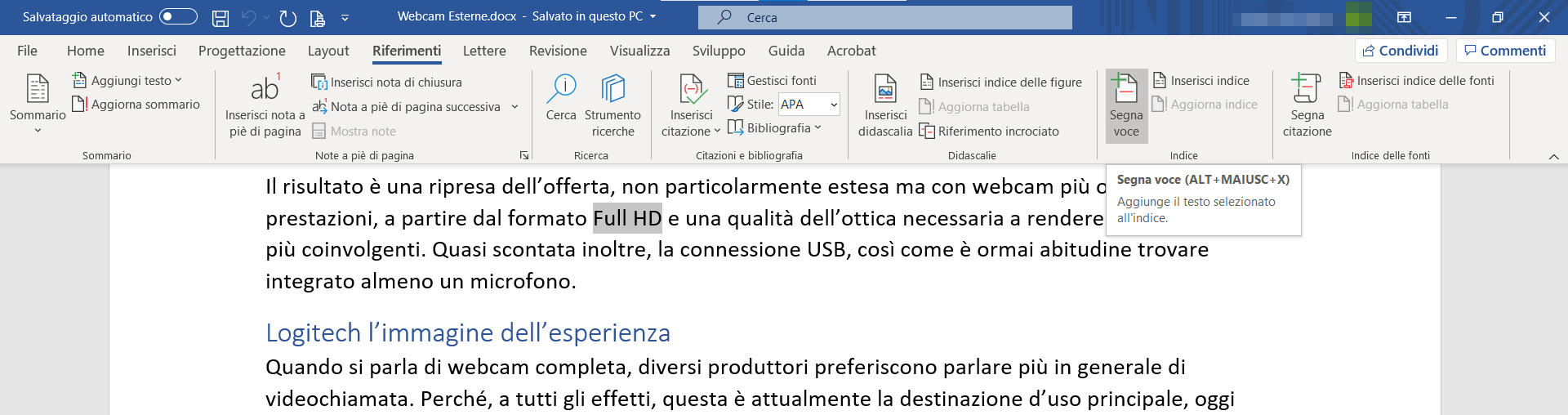Switch to the Revisione tab

[x=558, y=51]
